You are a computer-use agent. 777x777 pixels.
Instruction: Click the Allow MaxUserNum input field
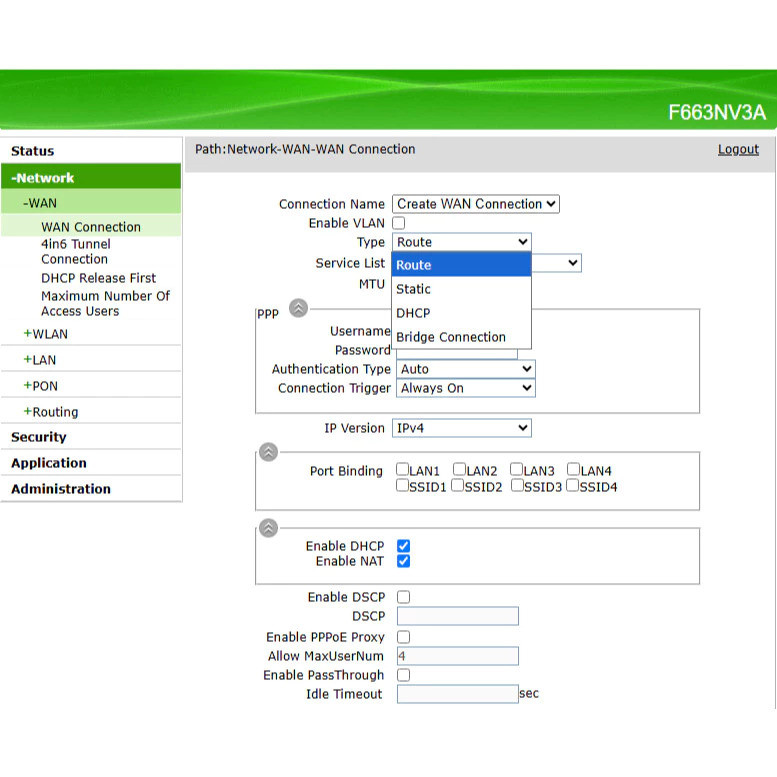click(457, 656)
